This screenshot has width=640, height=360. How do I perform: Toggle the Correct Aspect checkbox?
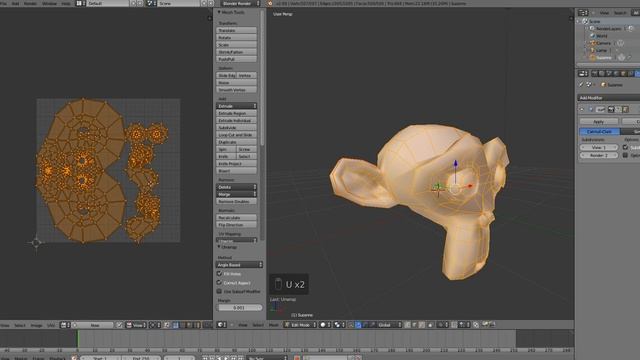[219, 282]
